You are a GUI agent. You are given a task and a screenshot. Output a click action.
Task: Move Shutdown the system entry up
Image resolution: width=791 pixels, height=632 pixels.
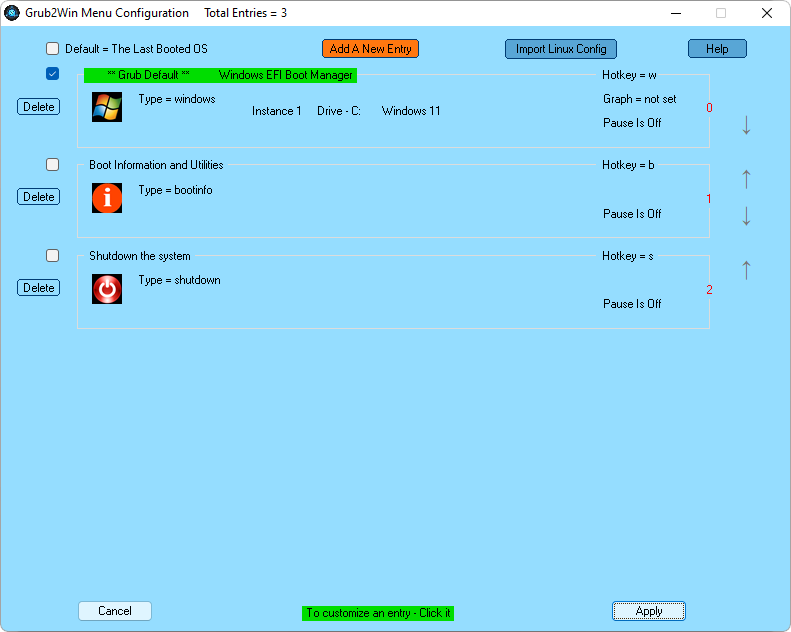(746, 269)
